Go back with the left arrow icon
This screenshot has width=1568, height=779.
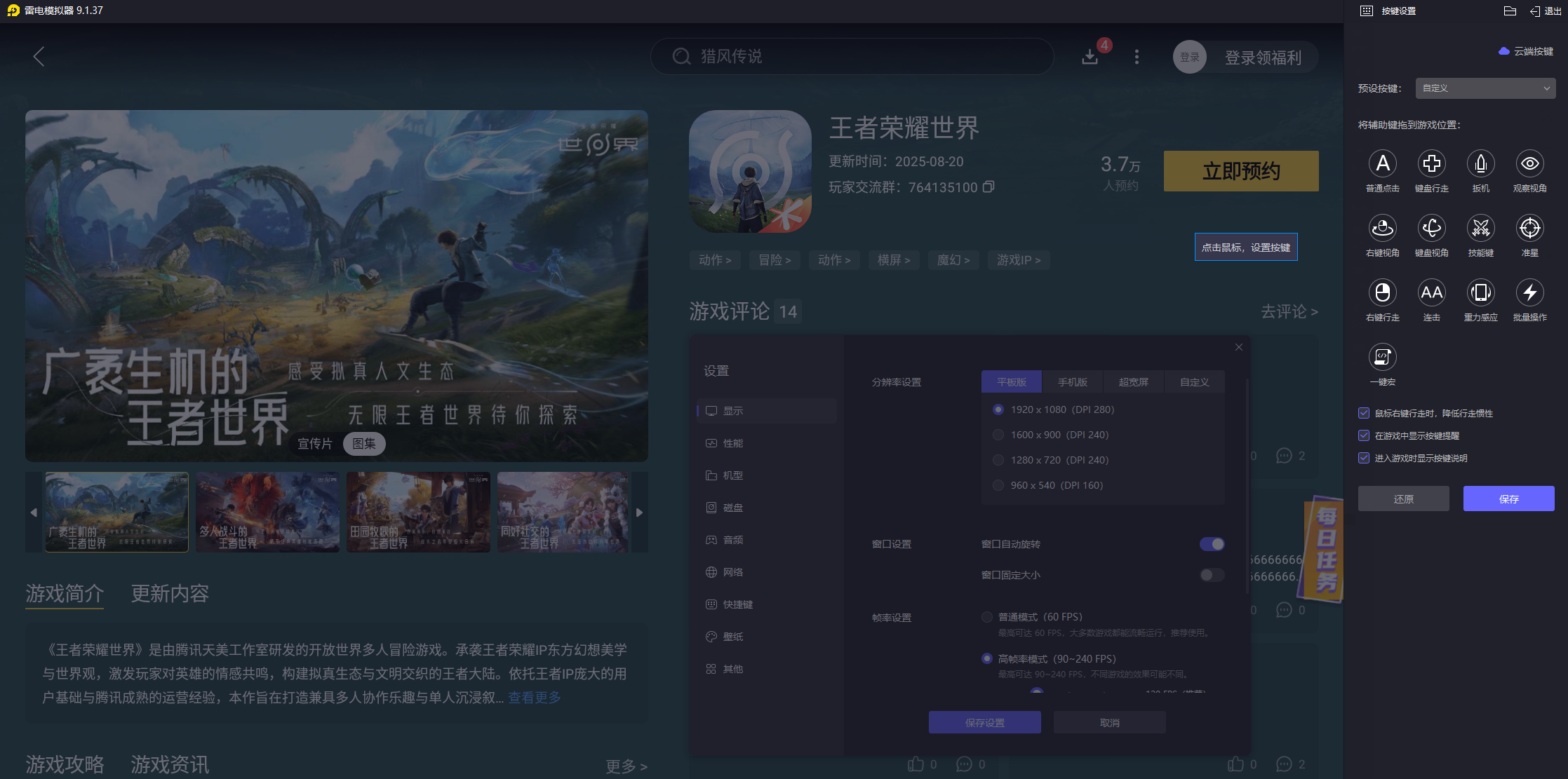click(x=39, y=57)
